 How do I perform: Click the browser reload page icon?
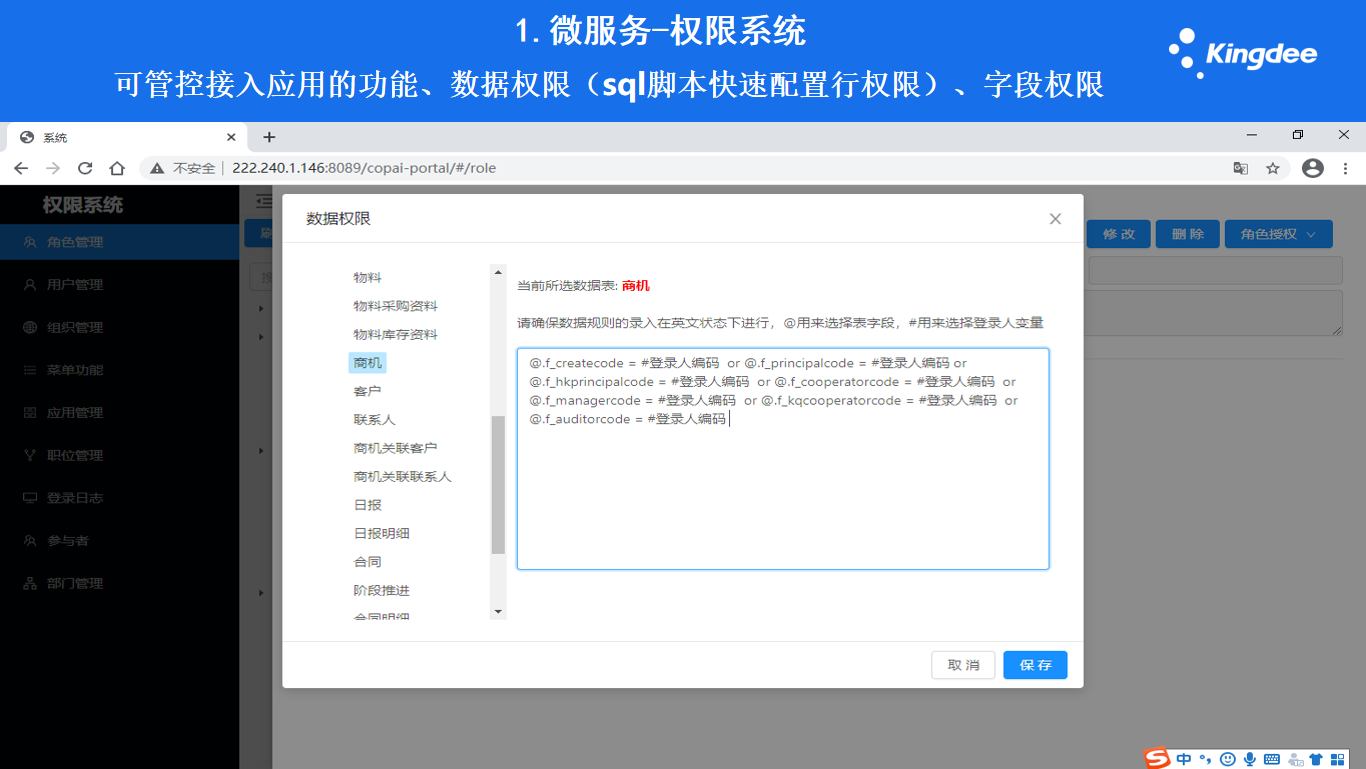(85, 168)
